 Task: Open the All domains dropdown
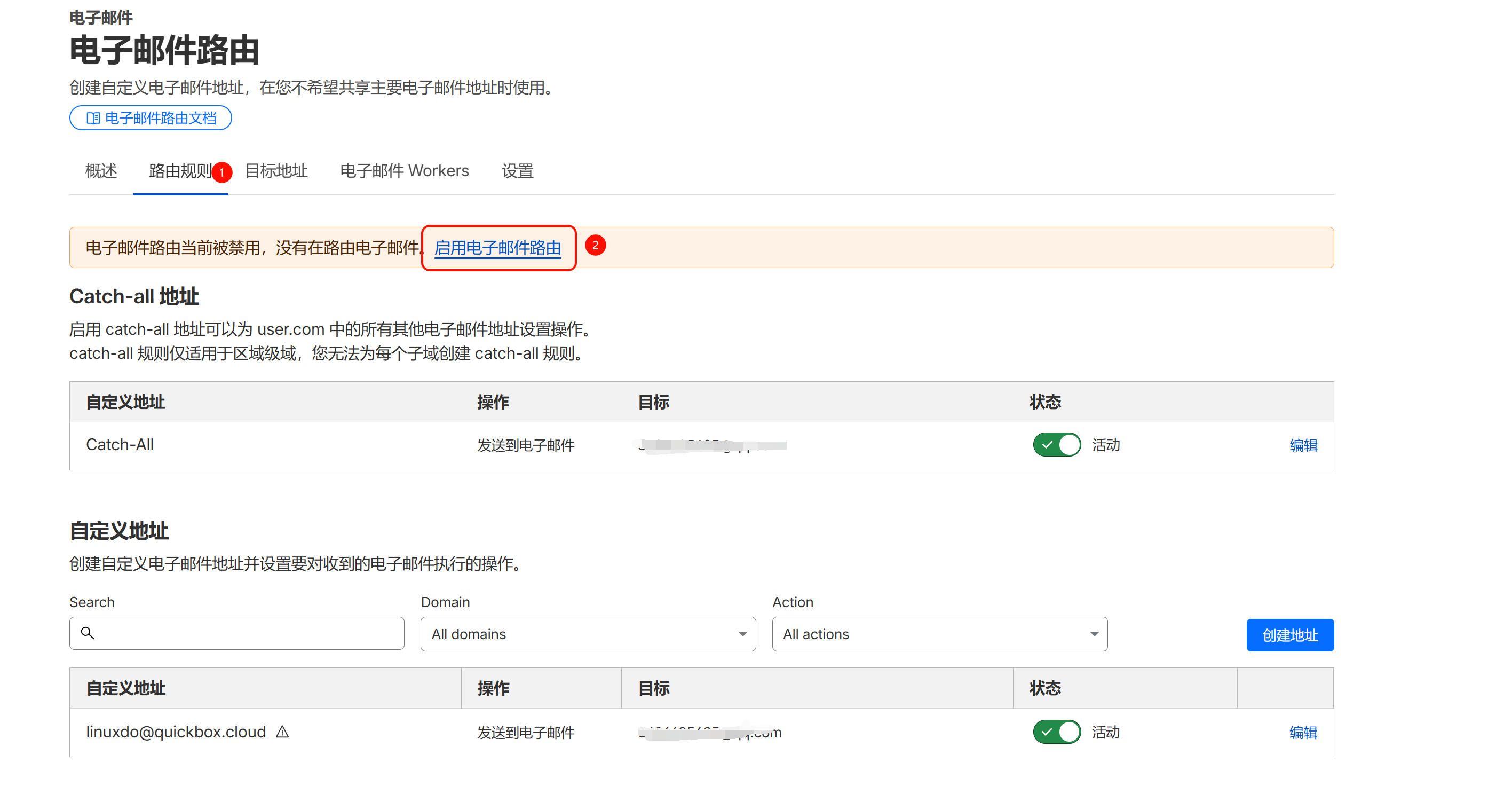tap(588, 634)
